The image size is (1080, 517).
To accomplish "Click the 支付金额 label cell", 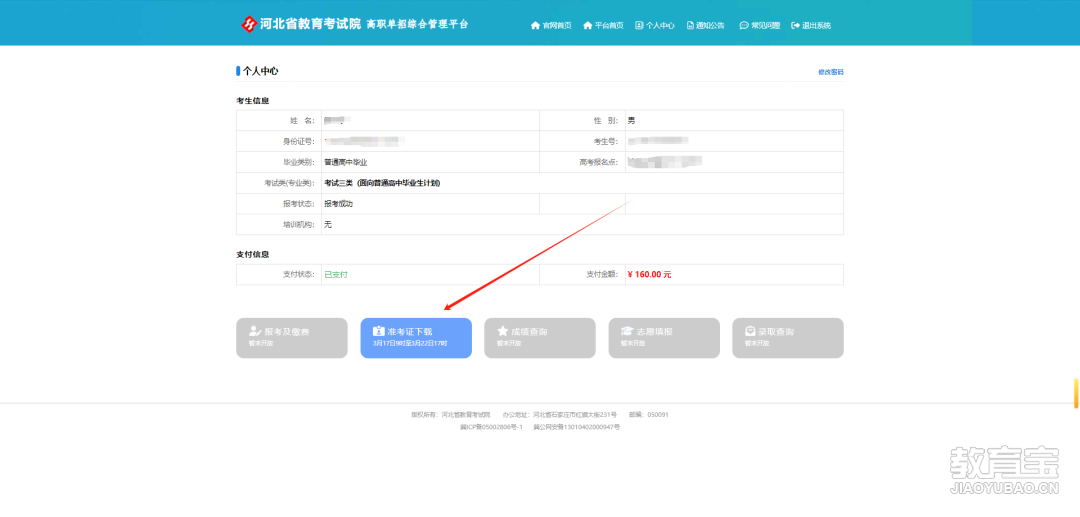I will [x=583, y=274].
